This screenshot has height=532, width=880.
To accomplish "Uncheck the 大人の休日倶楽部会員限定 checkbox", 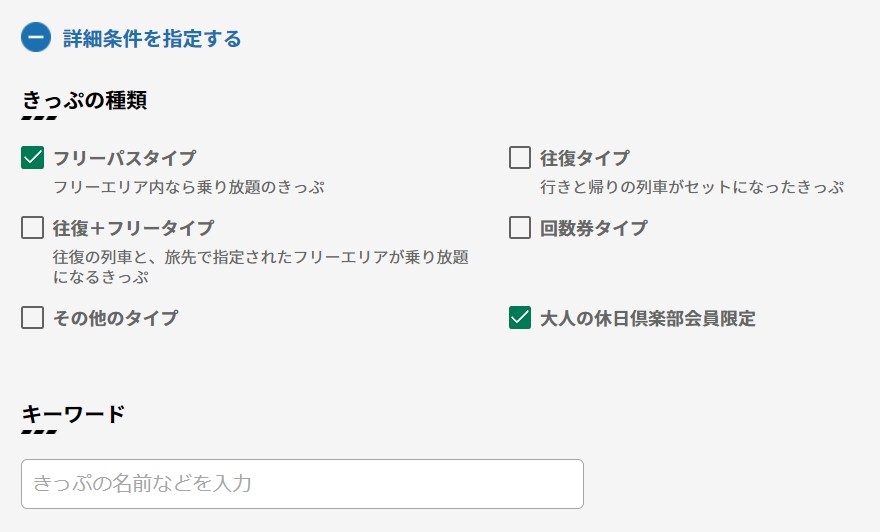I will tap(520, 318).
